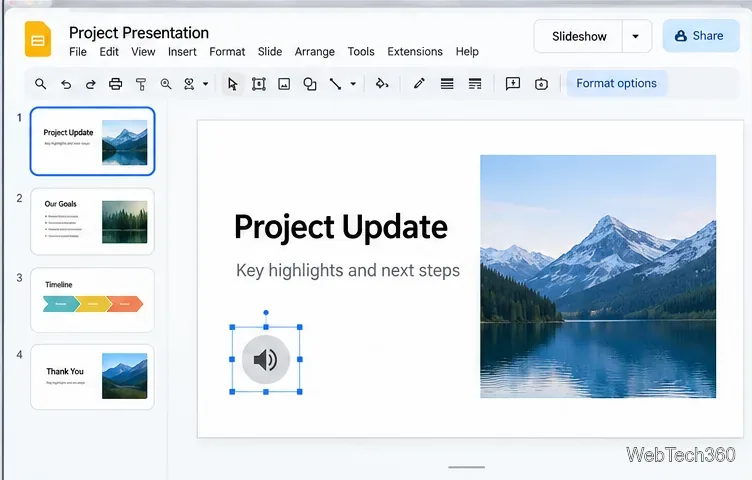Open Format options panel

click(x=616, y=83)
